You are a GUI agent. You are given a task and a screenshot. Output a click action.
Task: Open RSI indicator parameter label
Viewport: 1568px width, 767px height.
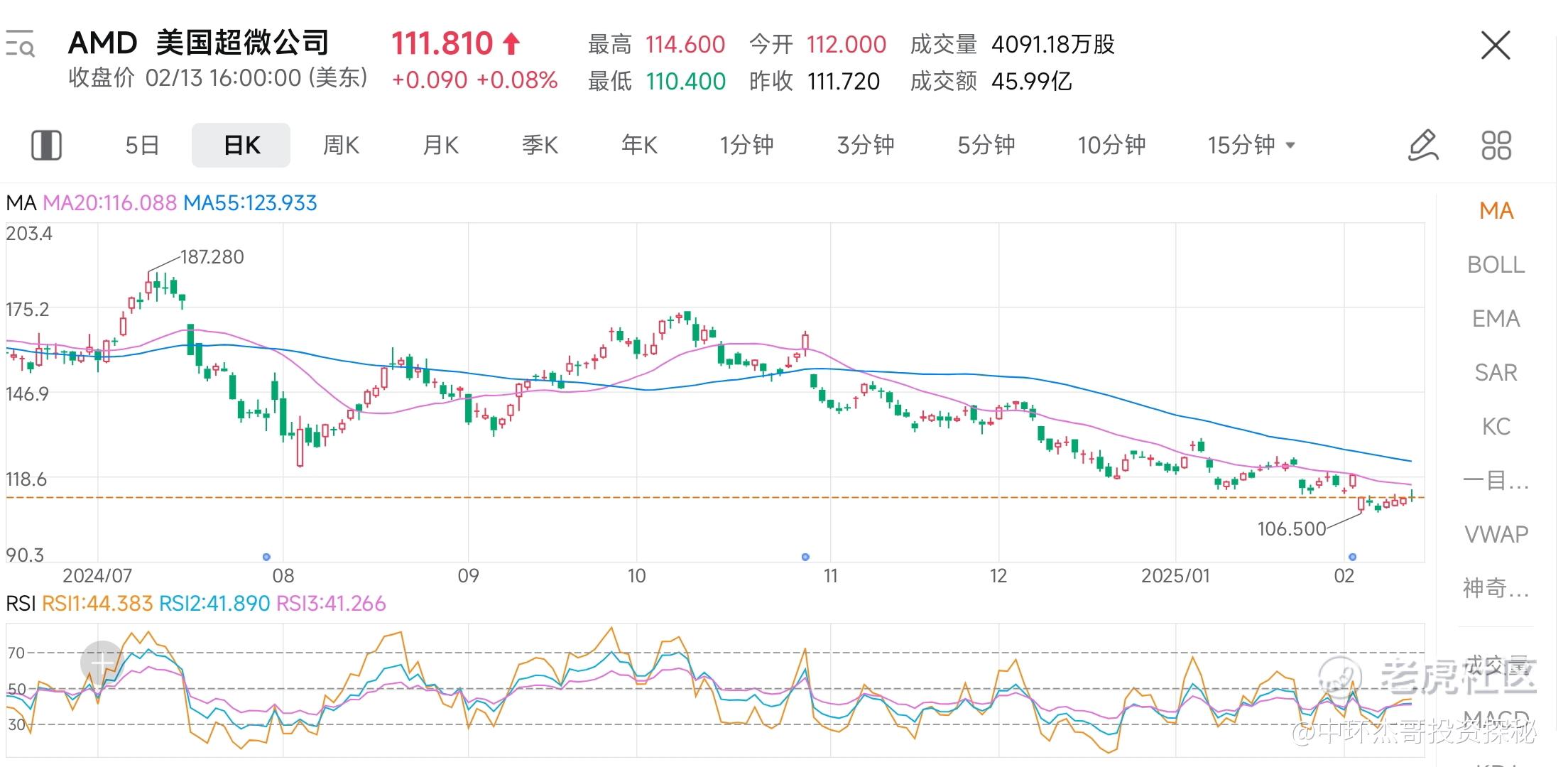(196, 604)
